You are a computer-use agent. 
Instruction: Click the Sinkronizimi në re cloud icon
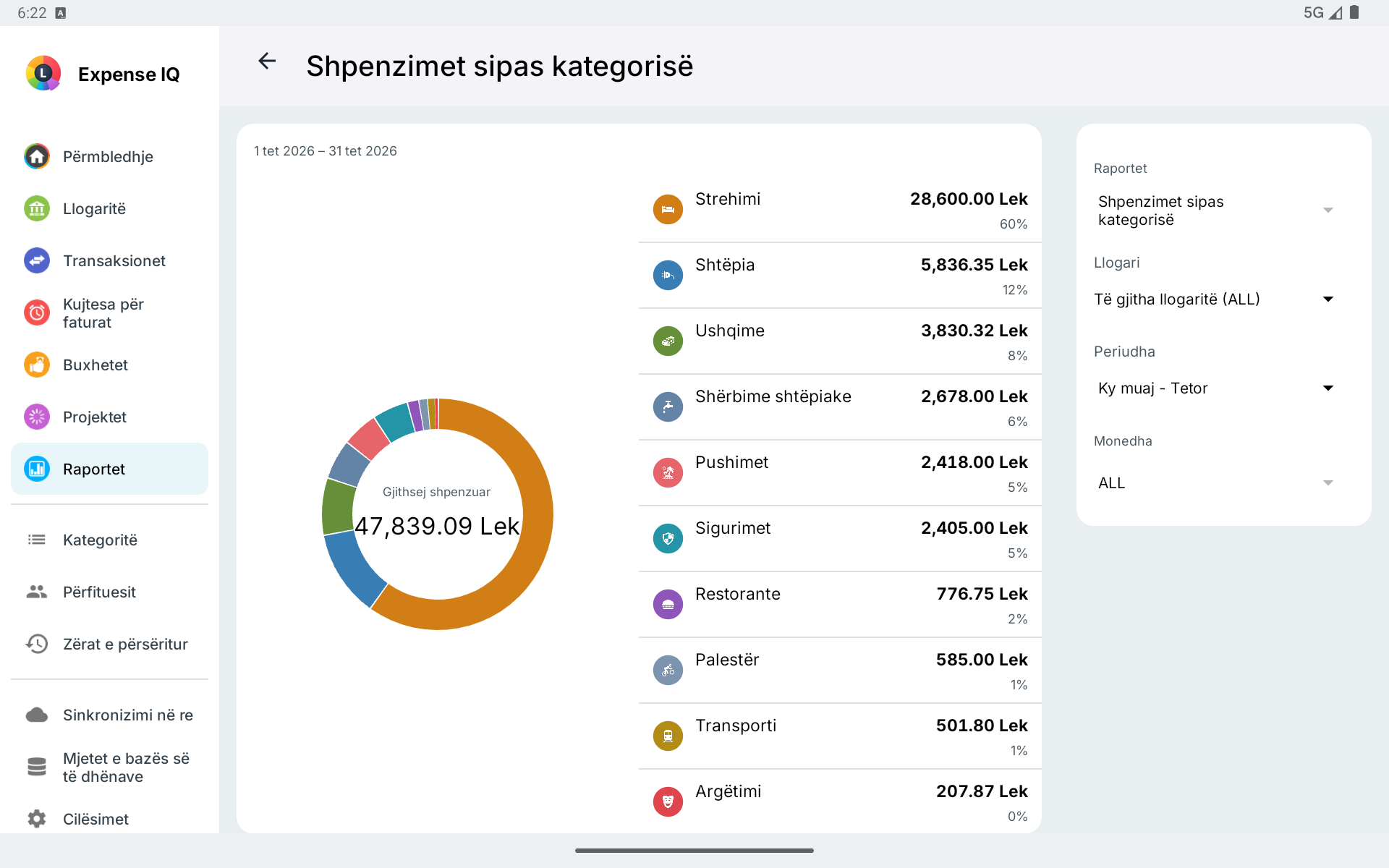(x=37, y=715)
